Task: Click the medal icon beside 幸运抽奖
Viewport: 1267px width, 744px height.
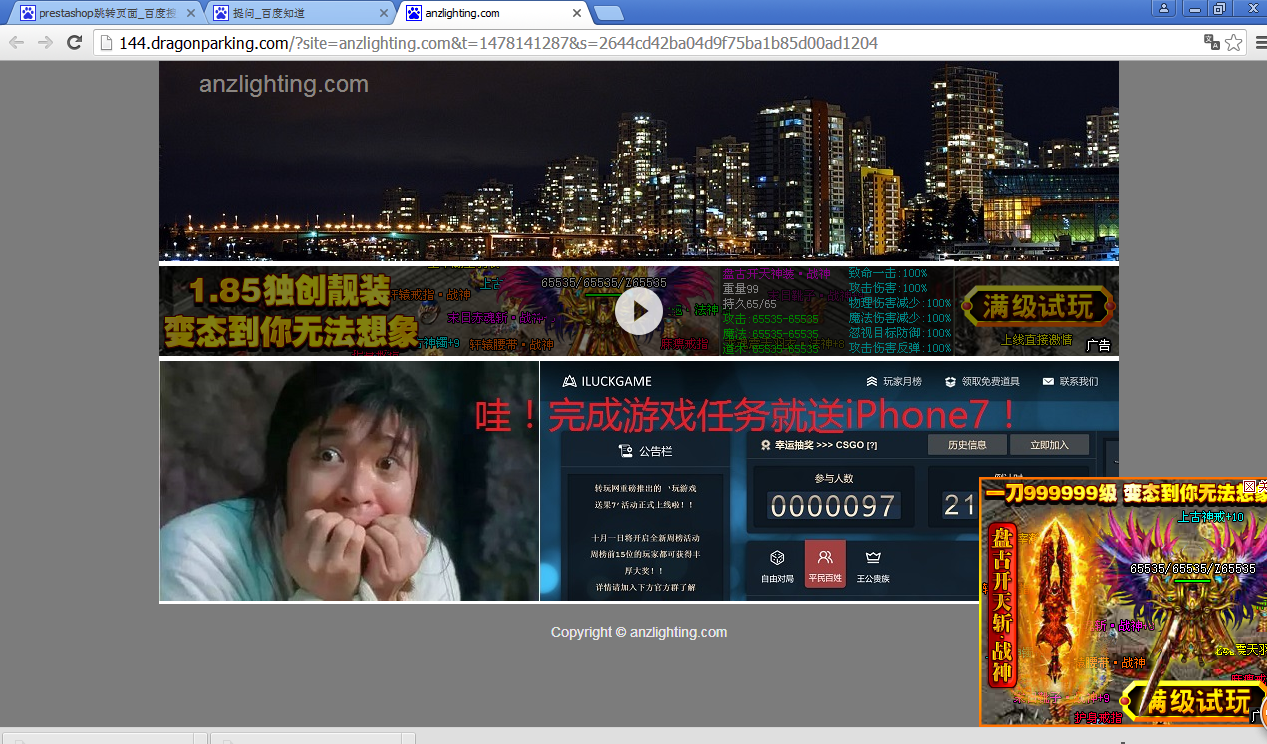Action: 767,444
